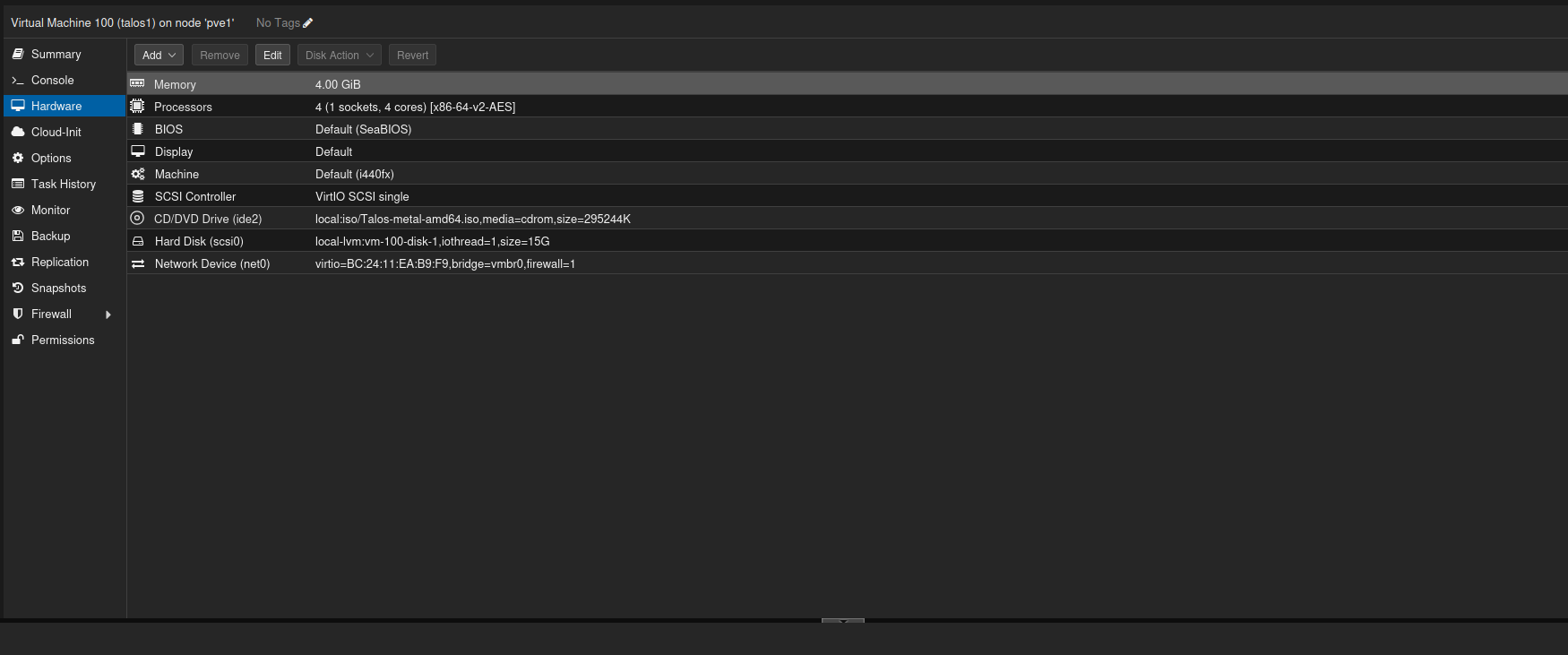The height and width of the screenshot is (655, 1568).
Task: Click the SCSI Controller database icon
Action: click(137, 196)
